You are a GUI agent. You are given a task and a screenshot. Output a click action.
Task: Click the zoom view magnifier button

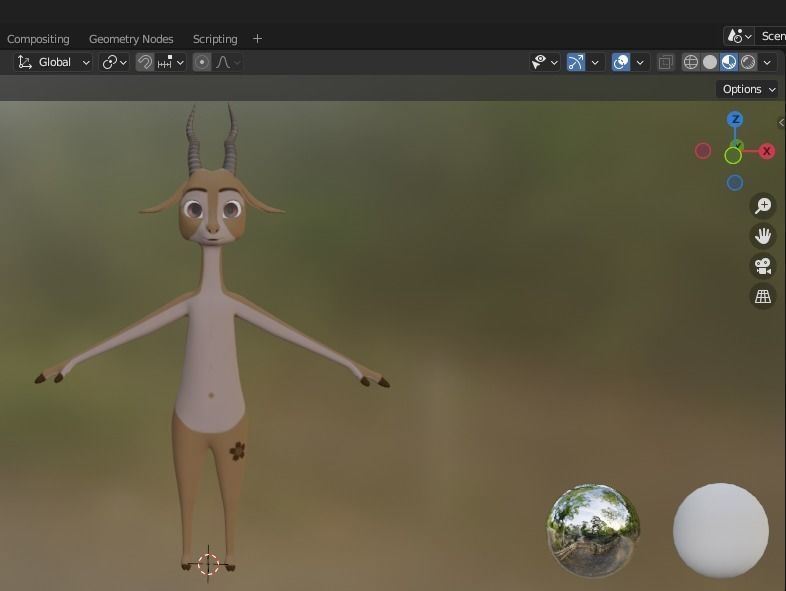click(x=762, y=205)
